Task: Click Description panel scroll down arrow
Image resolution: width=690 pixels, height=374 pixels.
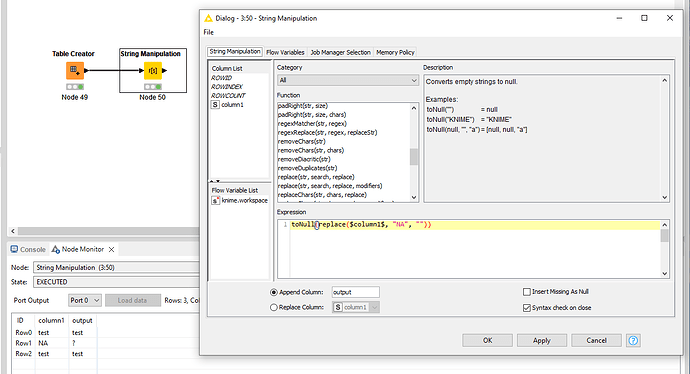Action: click(x=664, y=198)
